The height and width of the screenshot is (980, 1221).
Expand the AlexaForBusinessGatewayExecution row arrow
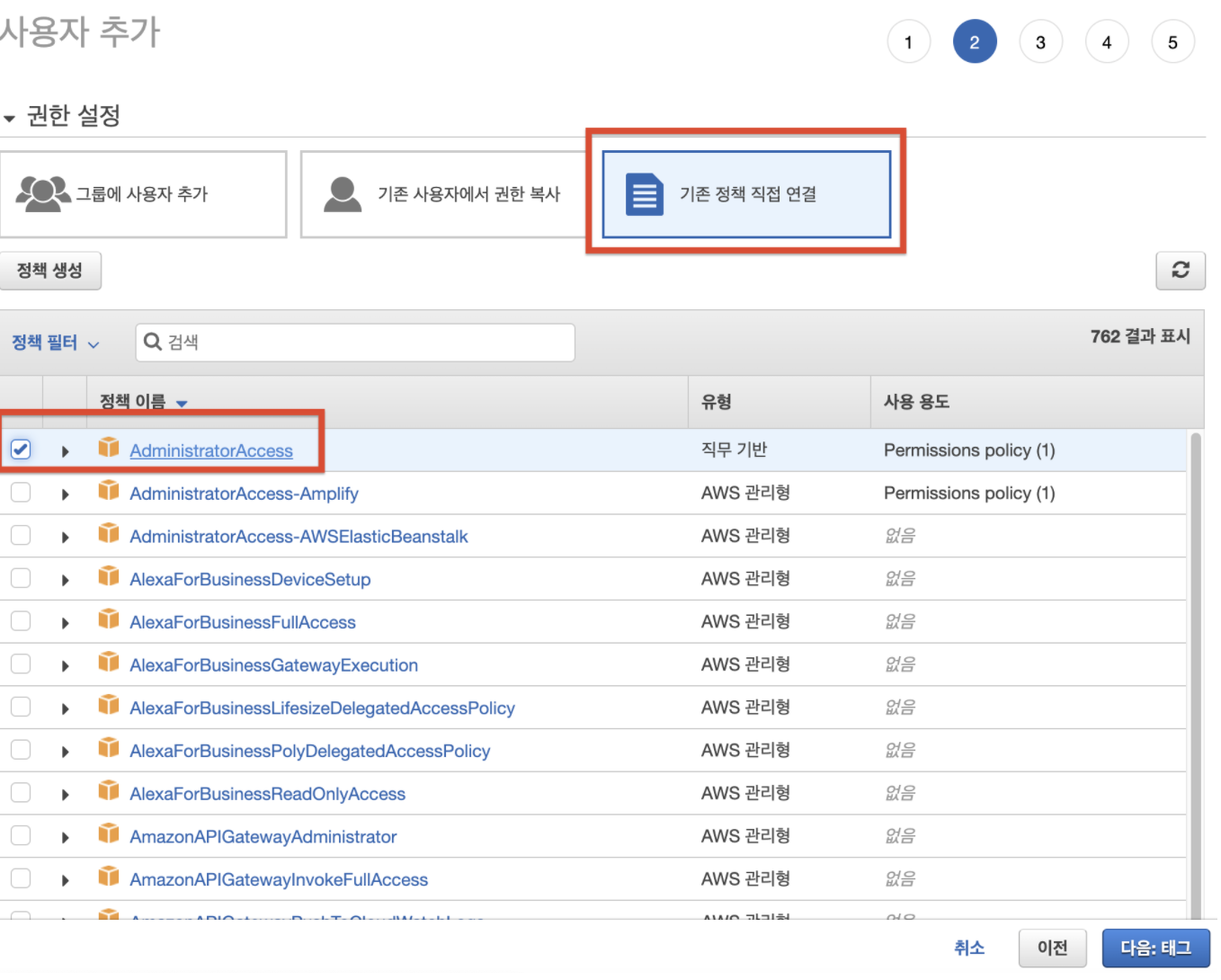tap(65, 666)
